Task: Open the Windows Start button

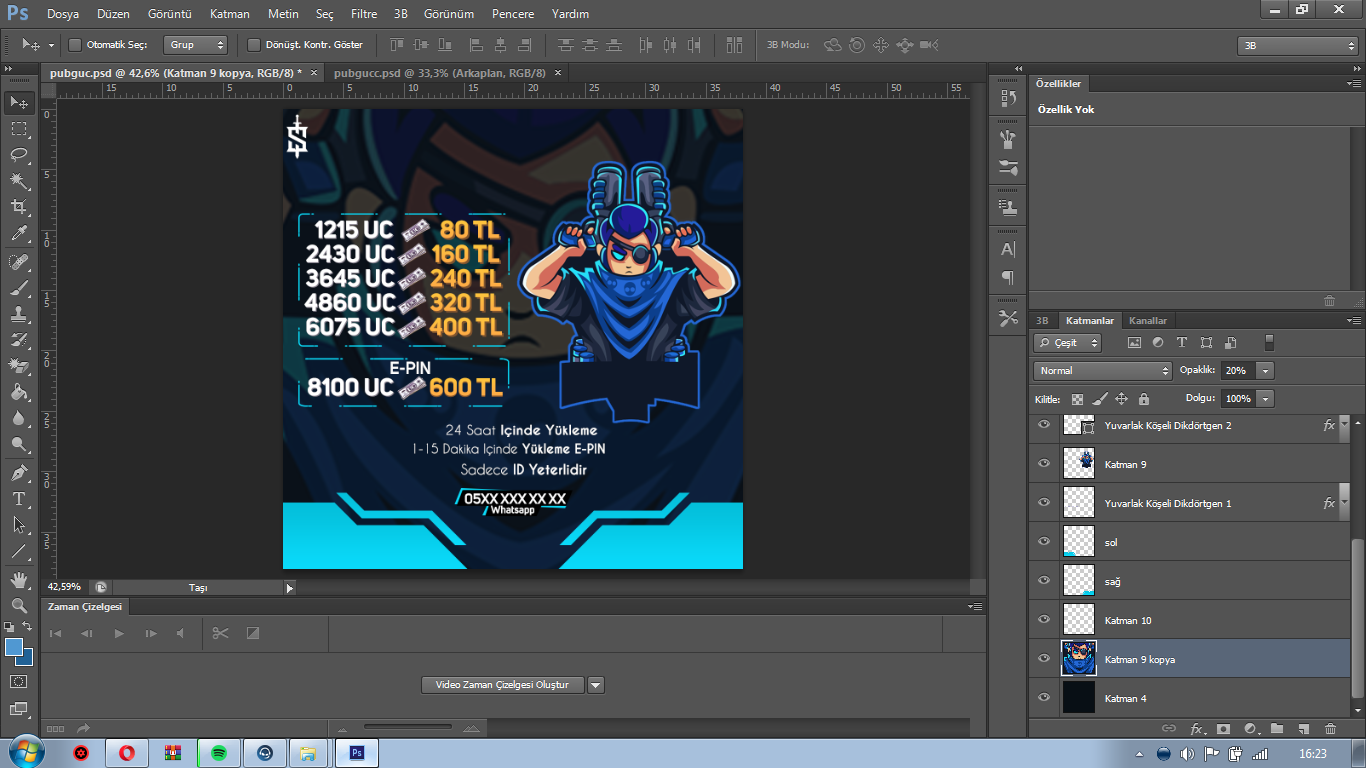Action: (x=24, y=752)
